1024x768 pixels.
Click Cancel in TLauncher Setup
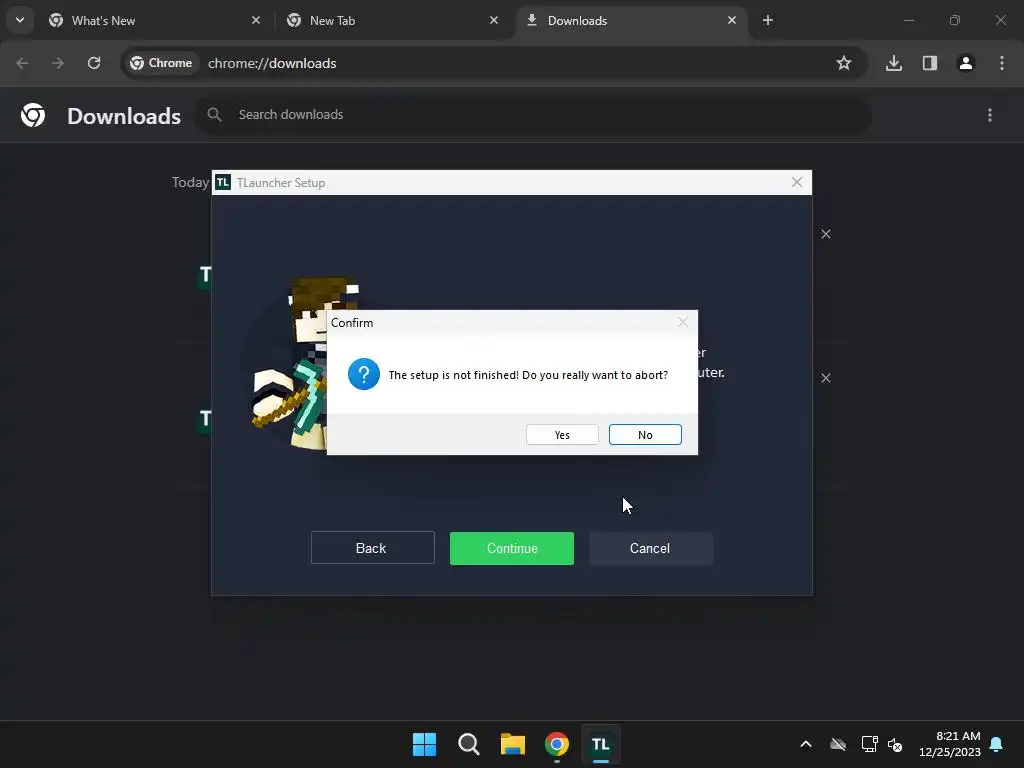click(x=650, y=549)
